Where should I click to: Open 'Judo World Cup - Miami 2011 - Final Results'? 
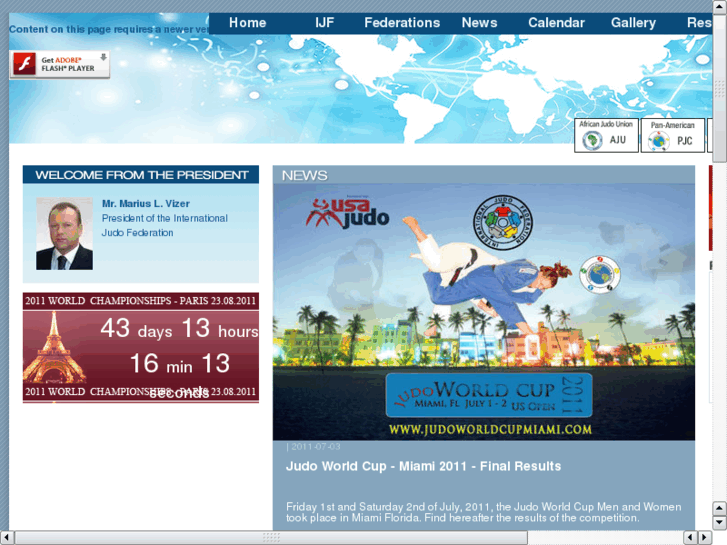click(x=423, y=466)
